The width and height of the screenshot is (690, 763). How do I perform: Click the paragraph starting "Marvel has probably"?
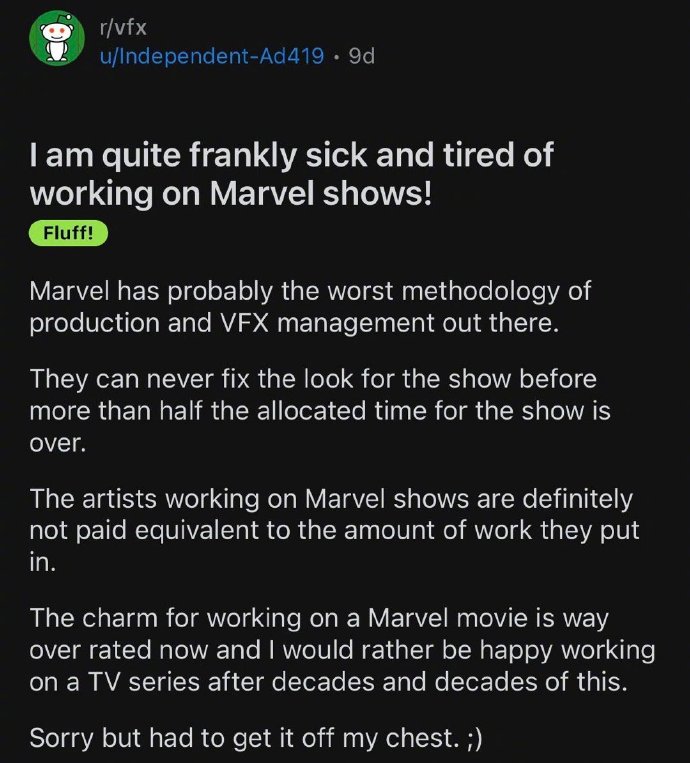click(310, 308)
